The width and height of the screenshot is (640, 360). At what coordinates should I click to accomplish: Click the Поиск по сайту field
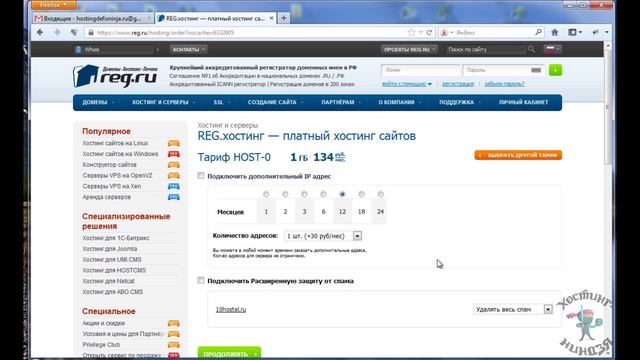pyautogui.click(x=486, y=49)
